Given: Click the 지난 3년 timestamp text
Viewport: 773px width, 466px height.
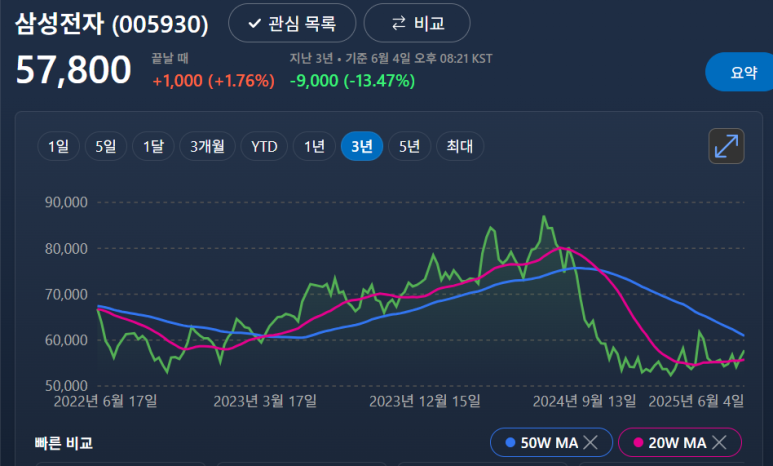Looking at the screenshot, I should pyautogui.click(x=391, y=58).
